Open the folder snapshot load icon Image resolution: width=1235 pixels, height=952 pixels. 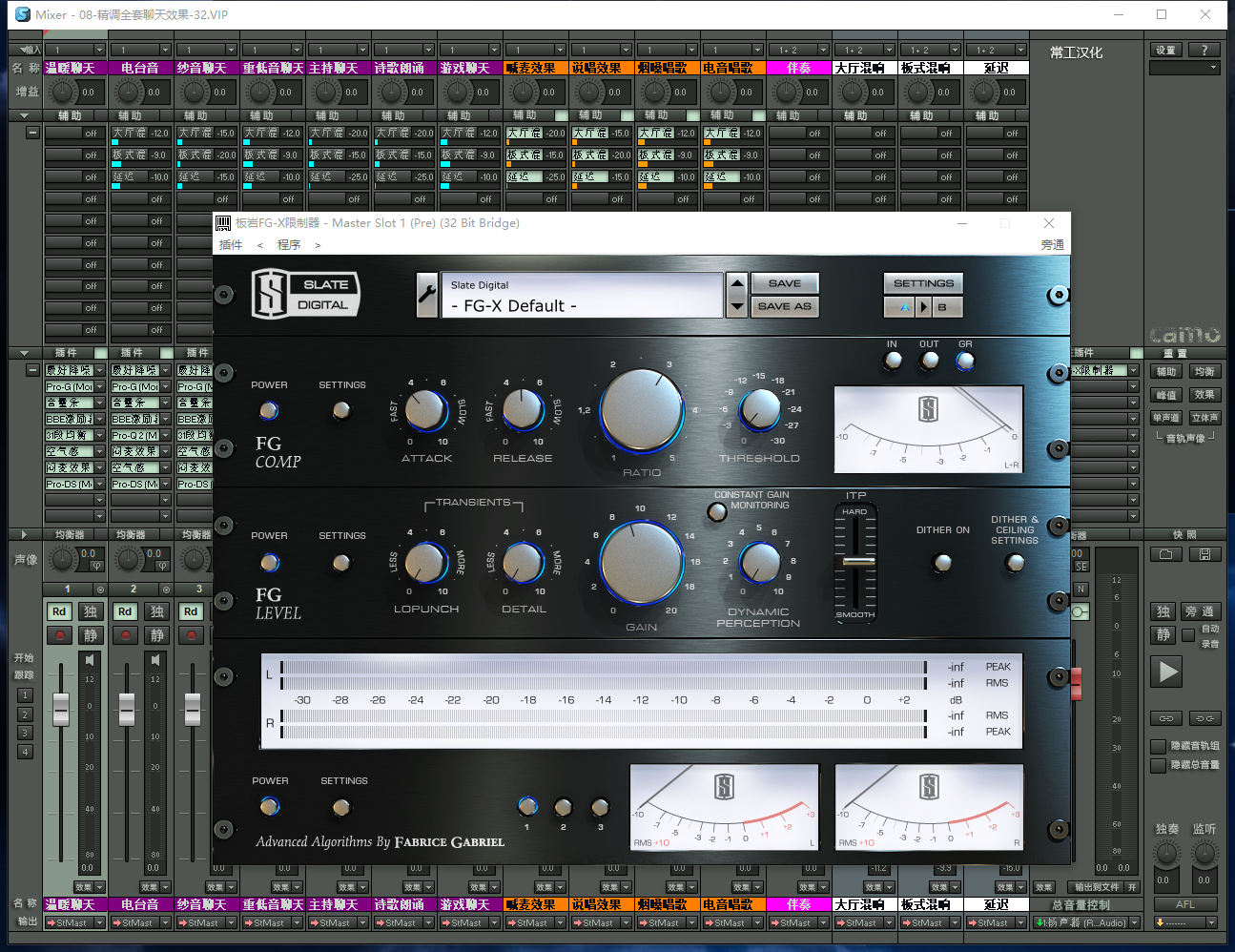click(x=1166, y=554)
